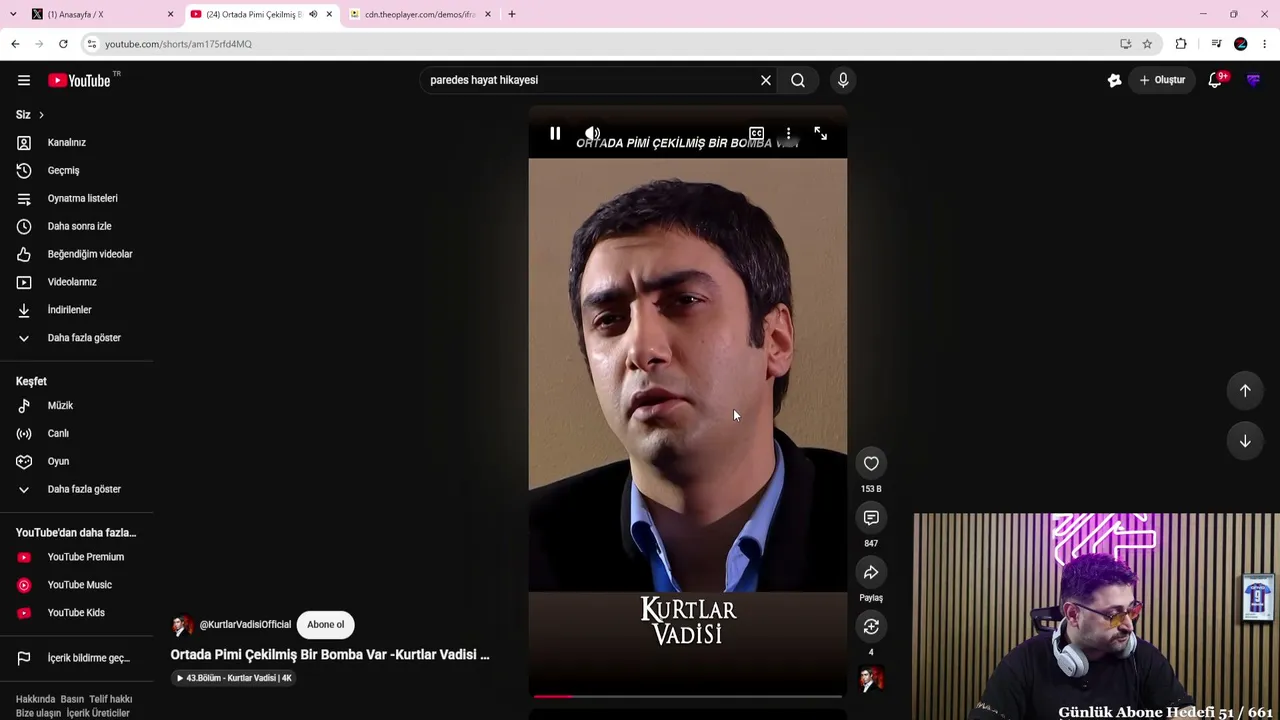The image size is (1280, 720).
Task: Start voice search with the microphone
Action: 843,80
